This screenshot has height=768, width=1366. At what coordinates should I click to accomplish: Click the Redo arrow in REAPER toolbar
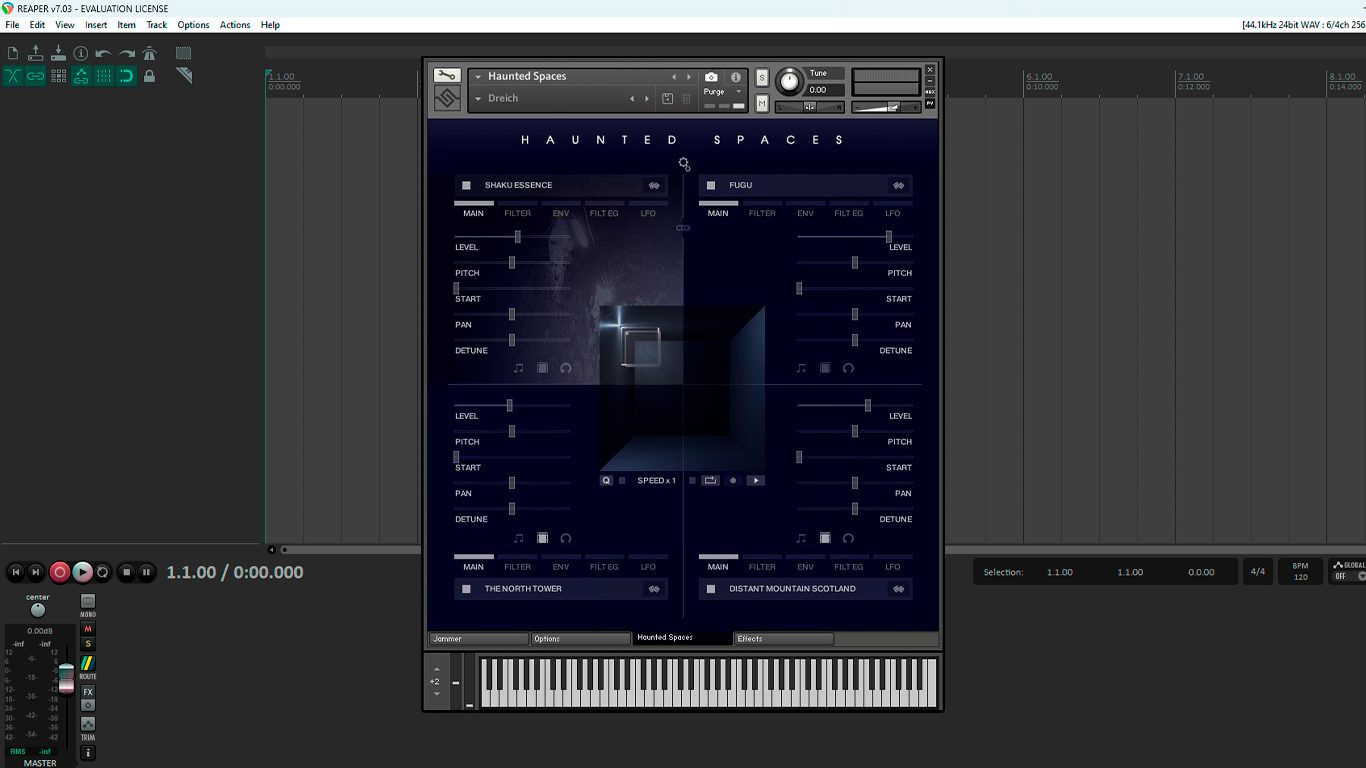coord(127,53)
